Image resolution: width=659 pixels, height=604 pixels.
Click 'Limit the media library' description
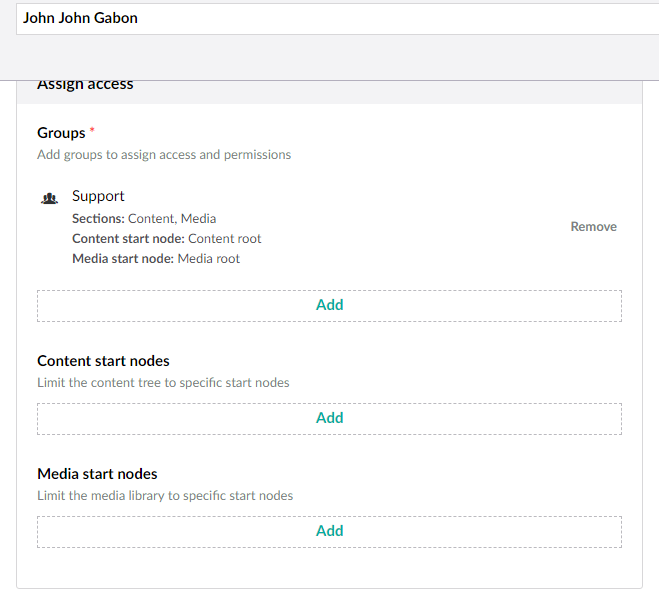(165, 496)
